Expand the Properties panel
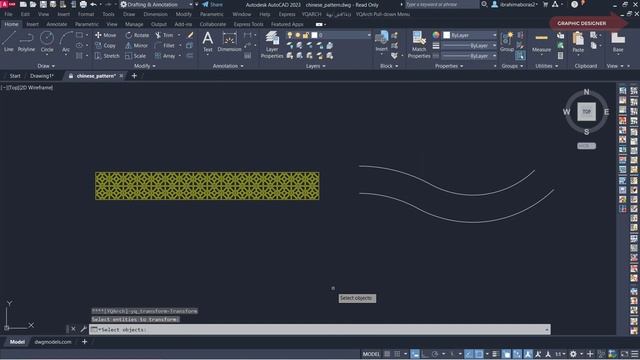This screenshot has width=640, height=360. click(449, 66)
